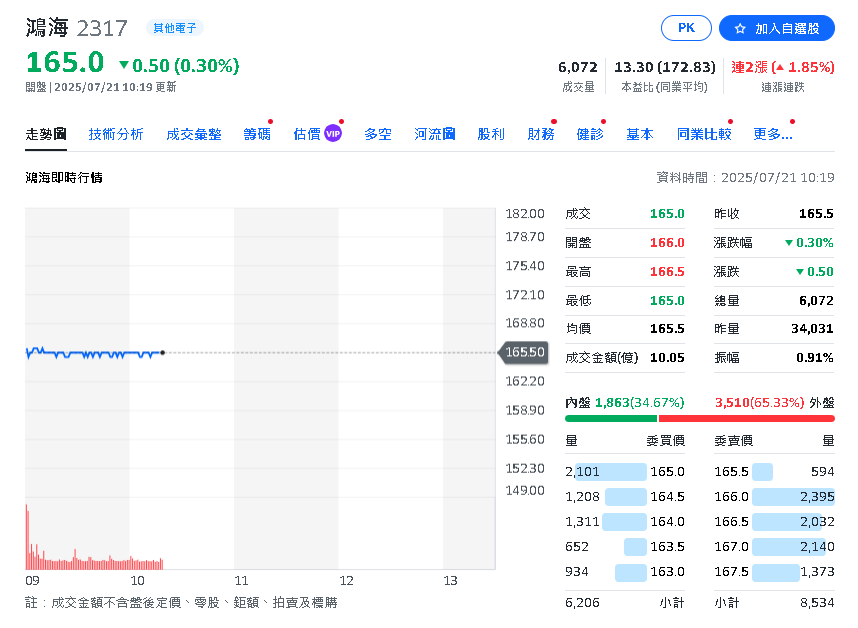The image size is (858, 628).
Task: Click the 167.0 ask price
Action: point(732,546)
